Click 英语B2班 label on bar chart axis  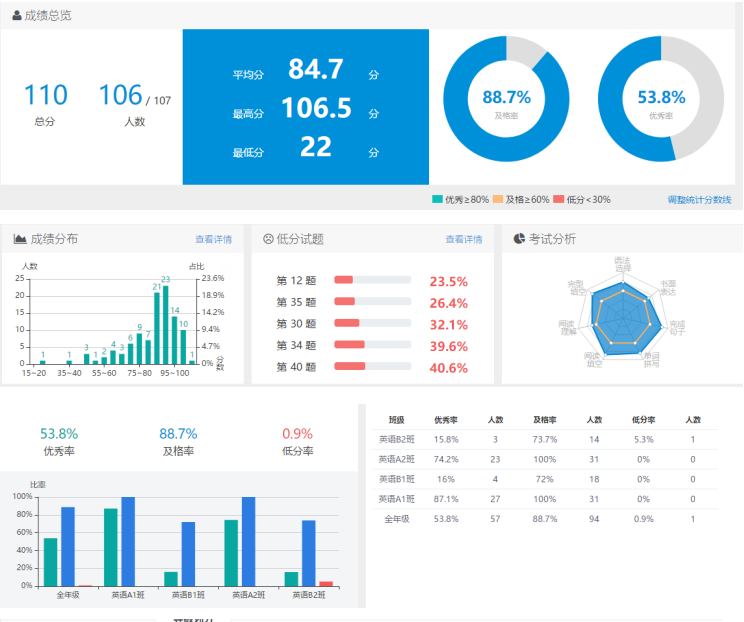(x=309, y=595)
